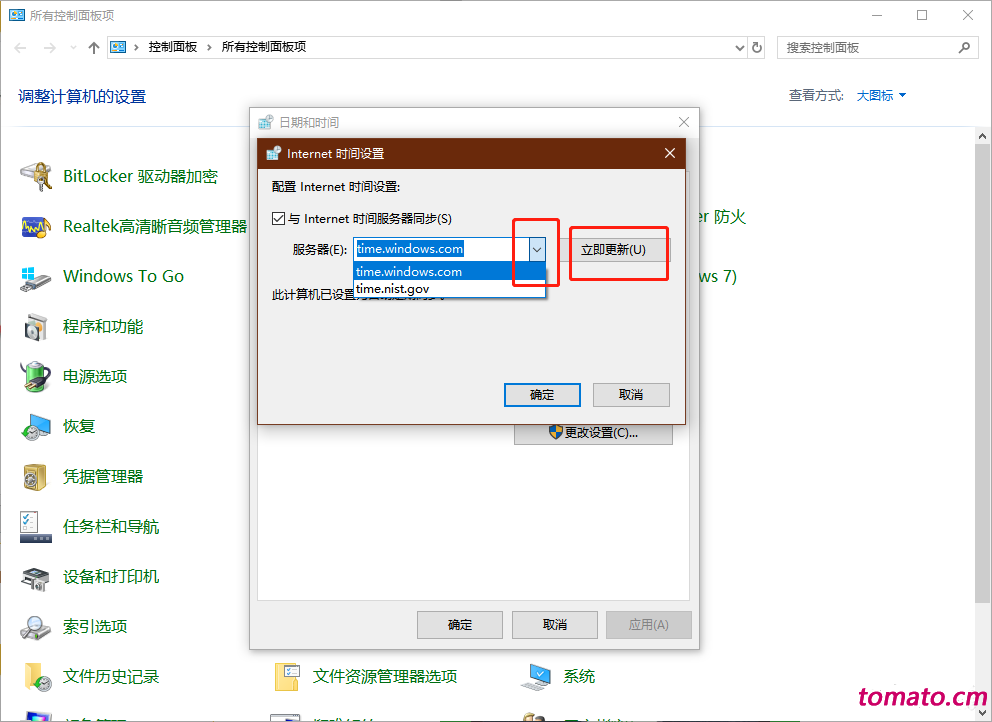Toggle sync with Internet time server checkbox
Viewport: 992px width, 722px height.
pyautogui.click(x=278, y=219)
